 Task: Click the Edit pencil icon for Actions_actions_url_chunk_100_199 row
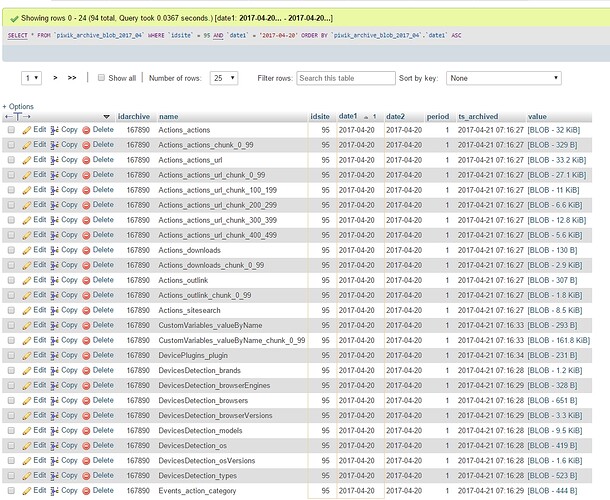tap(26, 190)
